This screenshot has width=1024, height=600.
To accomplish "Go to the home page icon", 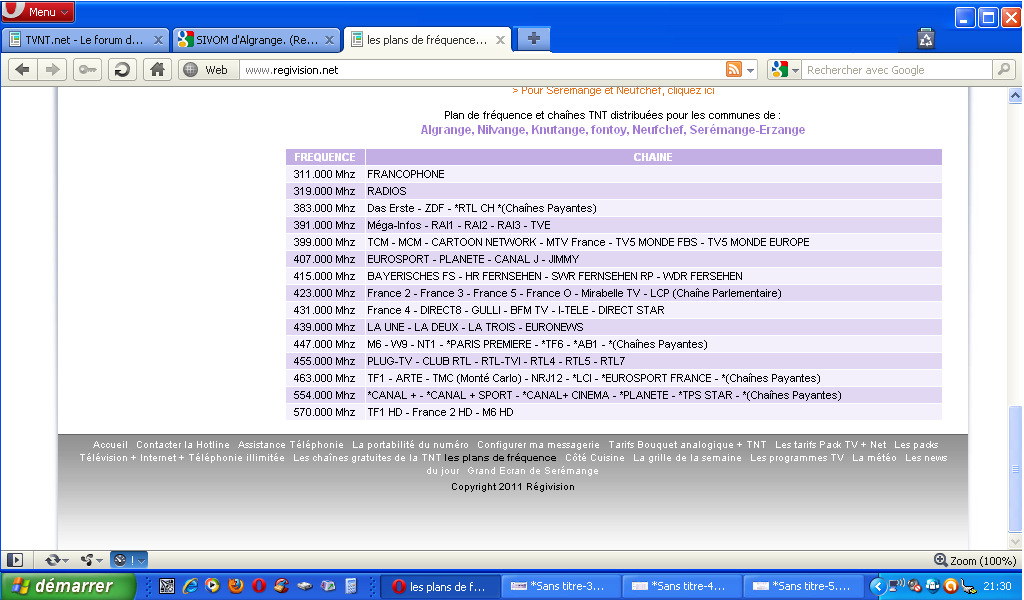I will [x=157, y=70].
